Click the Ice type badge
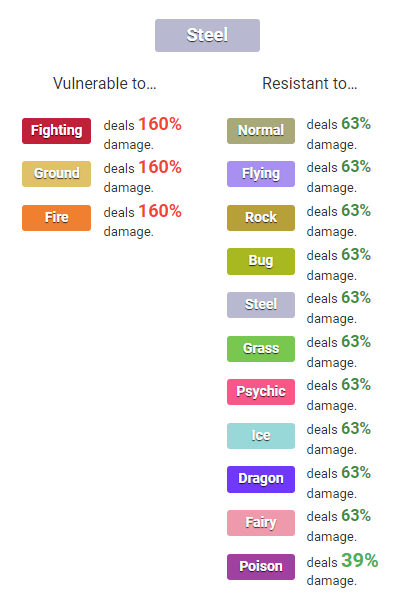Screen dimensions: 419x606 click(261, 436)
